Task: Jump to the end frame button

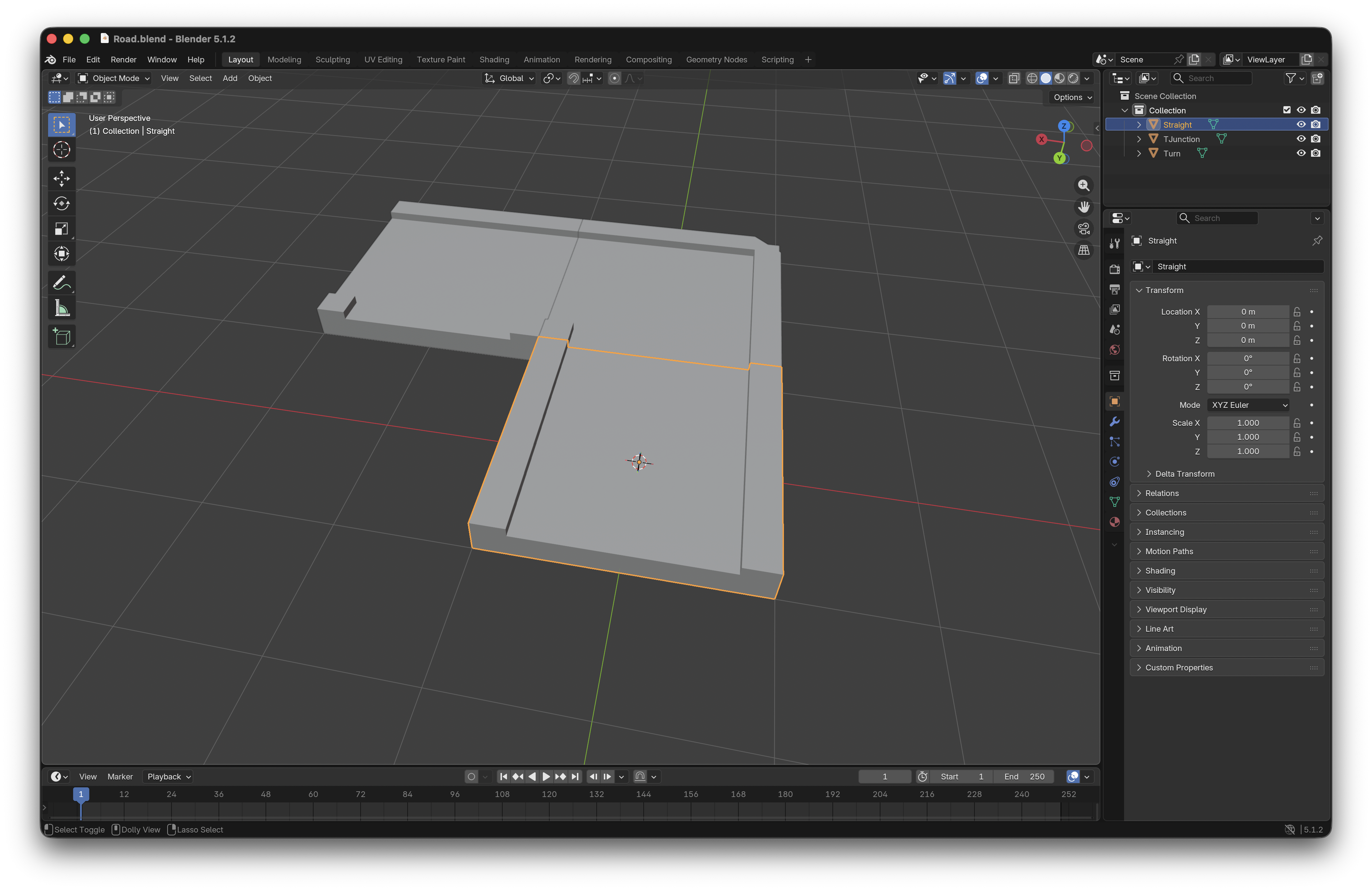Action: point(575,776)
